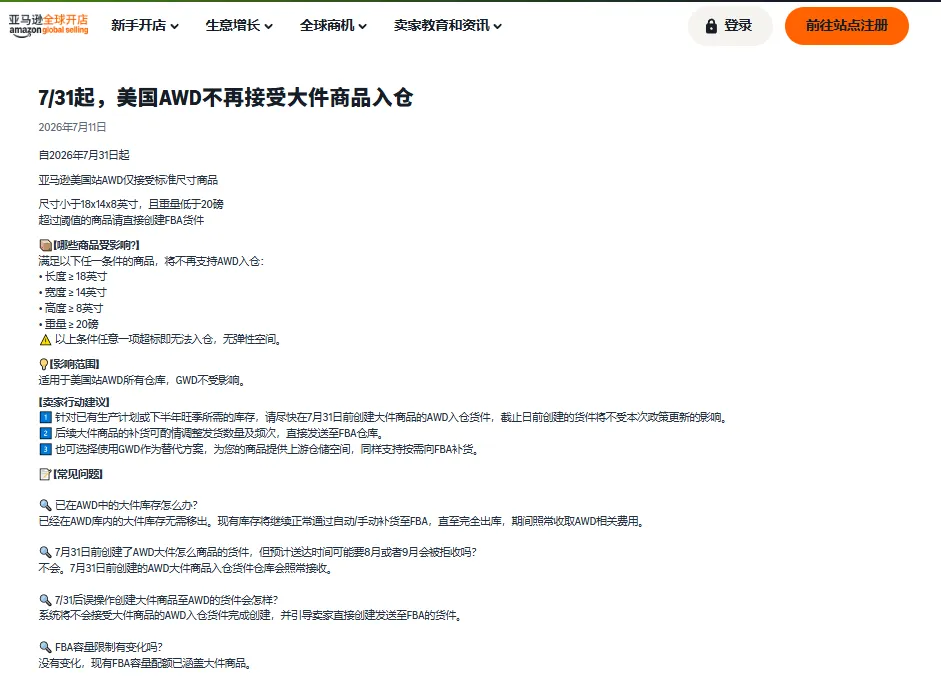Click the answer 没有变化,现有FBA容量配额已涵盖大件商品
The width and height of the screenshot is (941, 687).
(x=145, y=663)
